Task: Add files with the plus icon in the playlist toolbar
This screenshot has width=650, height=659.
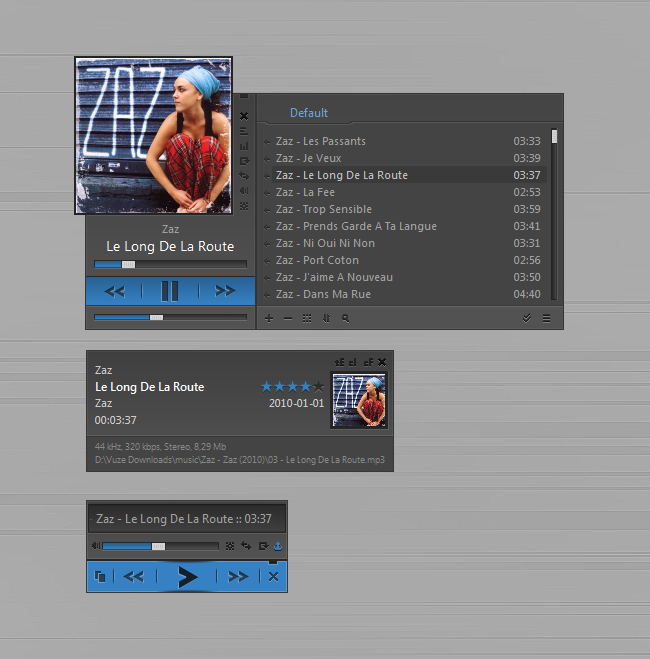Action: [269, 318]
